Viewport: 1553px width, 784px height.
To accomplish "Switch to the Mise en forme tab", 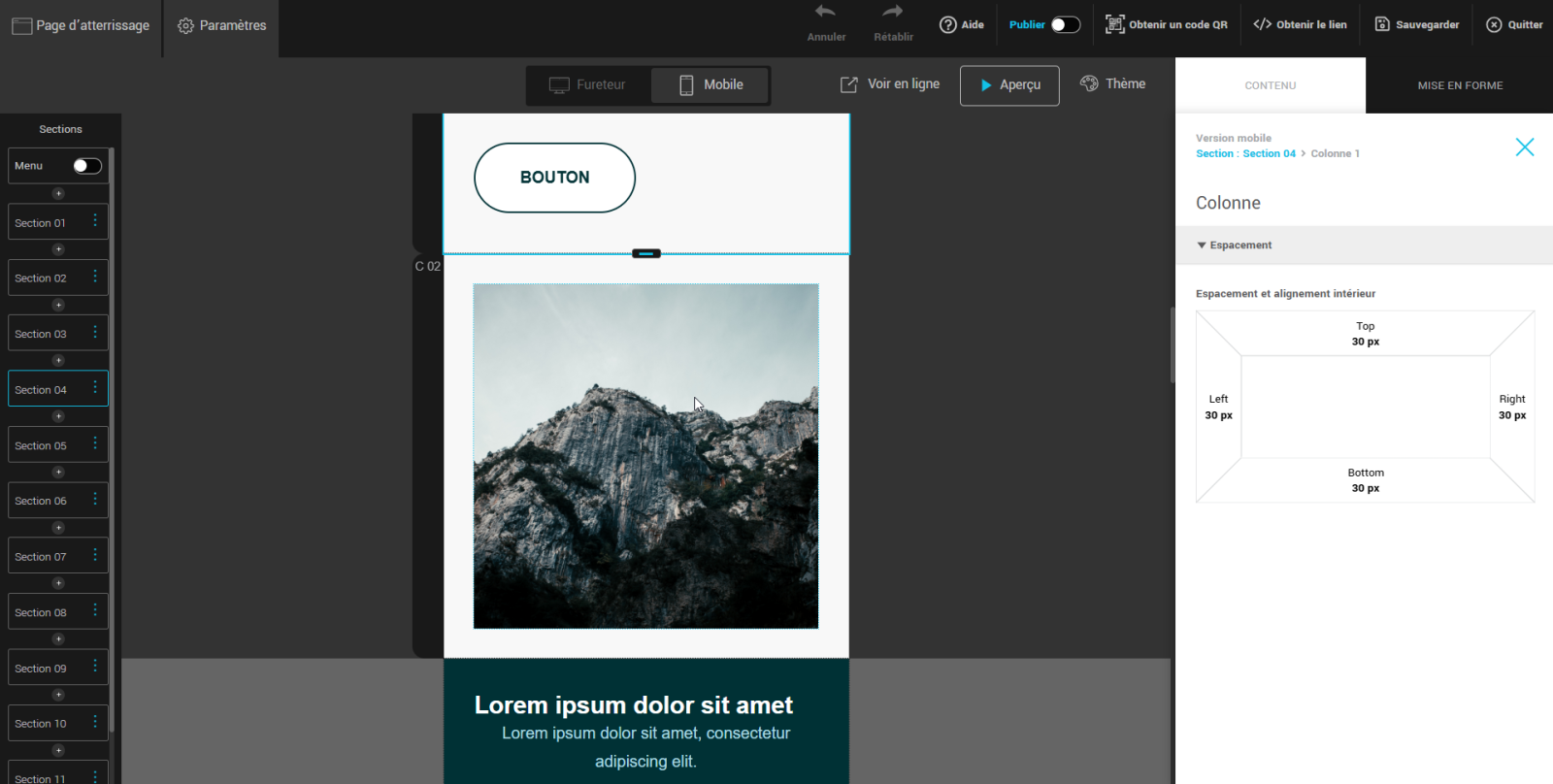I will pos(1459,85).
